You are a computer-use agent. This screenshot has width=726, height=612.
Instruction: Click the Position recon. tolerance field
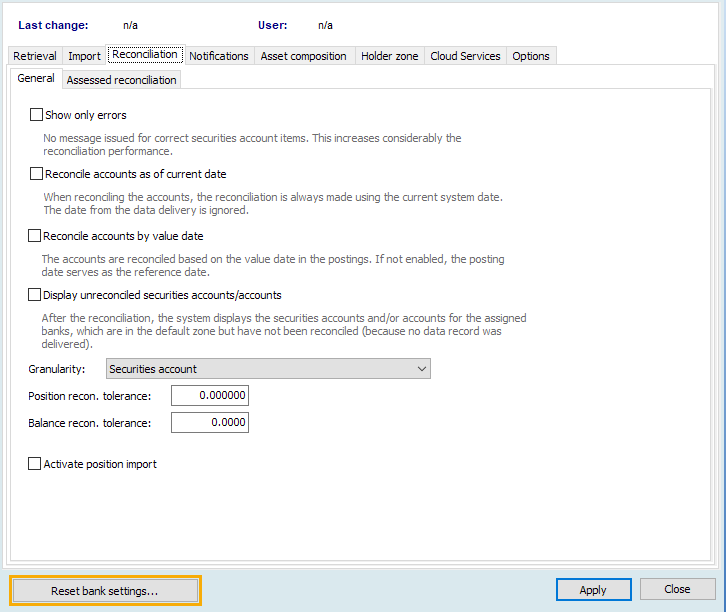pos(209,396)
